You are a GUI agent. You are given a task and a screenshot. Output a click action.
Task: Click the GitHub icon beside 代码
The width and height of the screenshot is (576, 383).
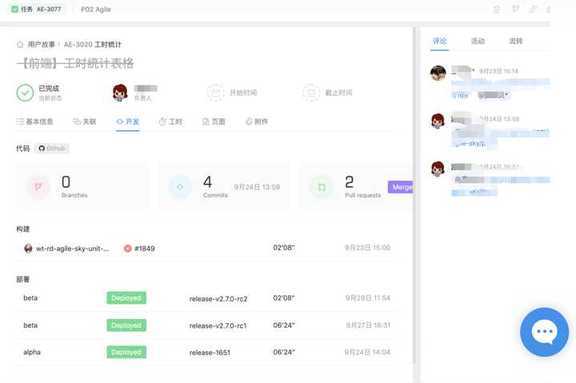pyautogui.click(x=42, y=148)
